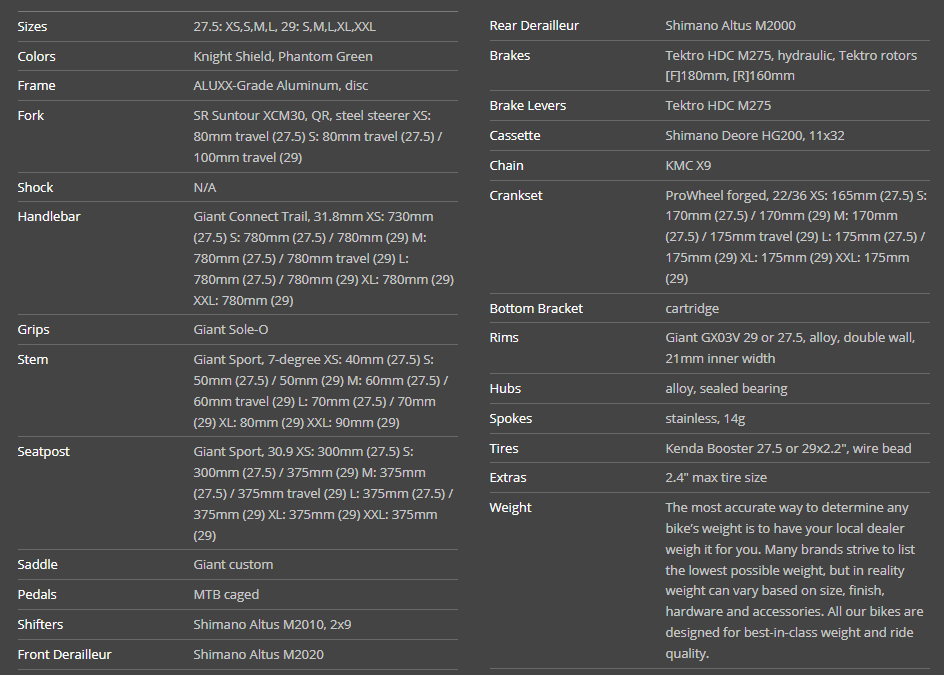Select the Giant custom saddle value
The image size is (944, 675).
[233, 565]
